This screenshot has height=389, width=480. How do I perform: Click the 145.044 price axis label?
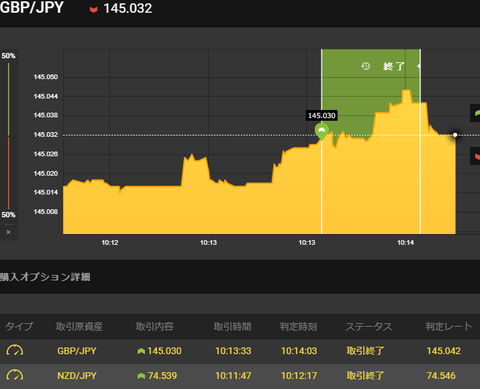tap(46, 96)
